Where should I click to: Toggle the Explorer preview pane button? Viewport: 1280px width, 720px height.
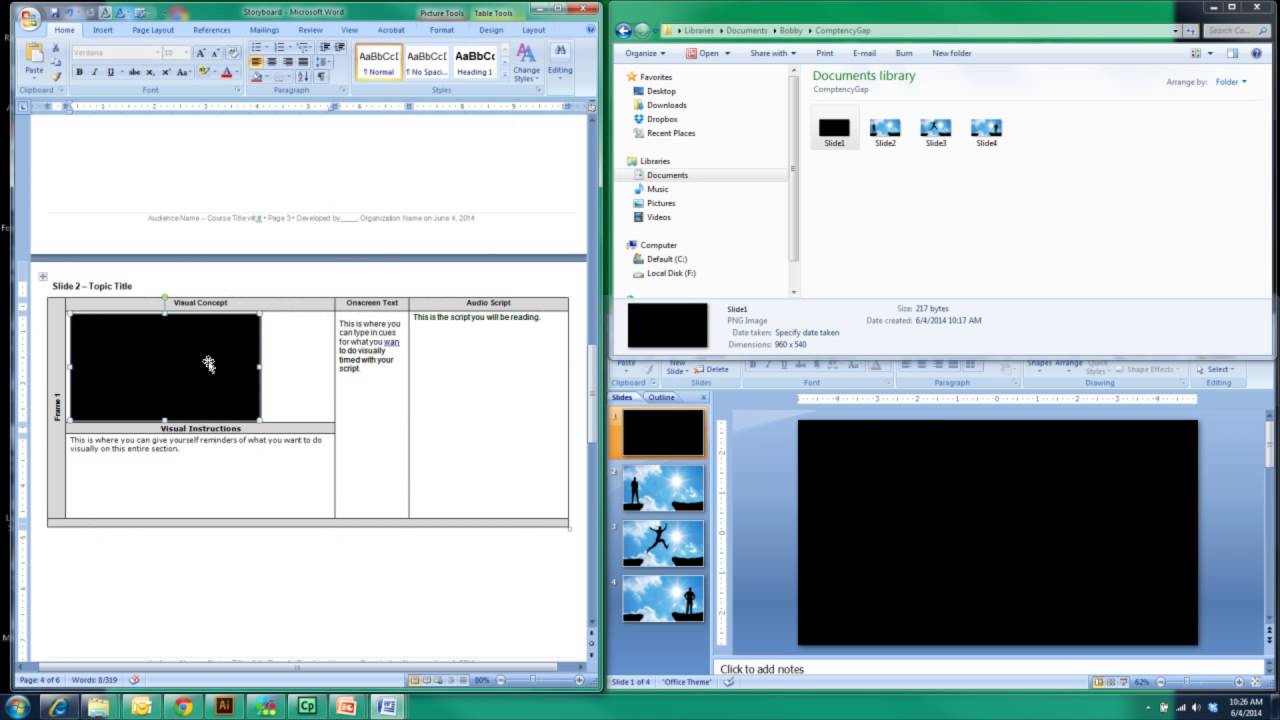[x=1233, y=53]
